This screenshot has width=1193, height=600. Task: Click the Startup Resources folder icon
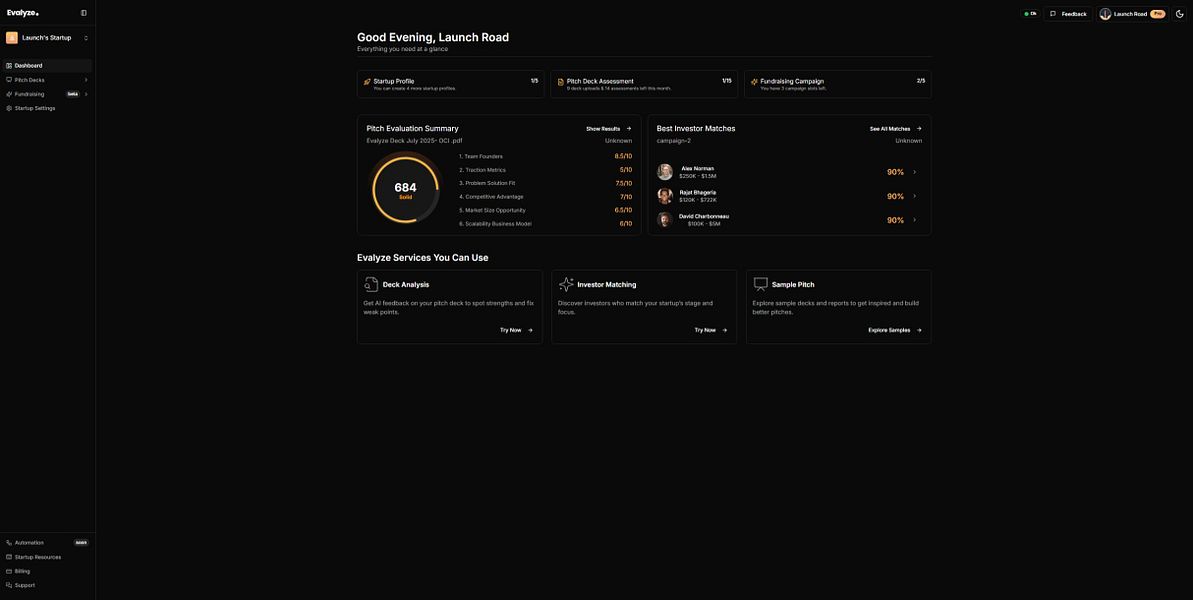coord(9,557)
